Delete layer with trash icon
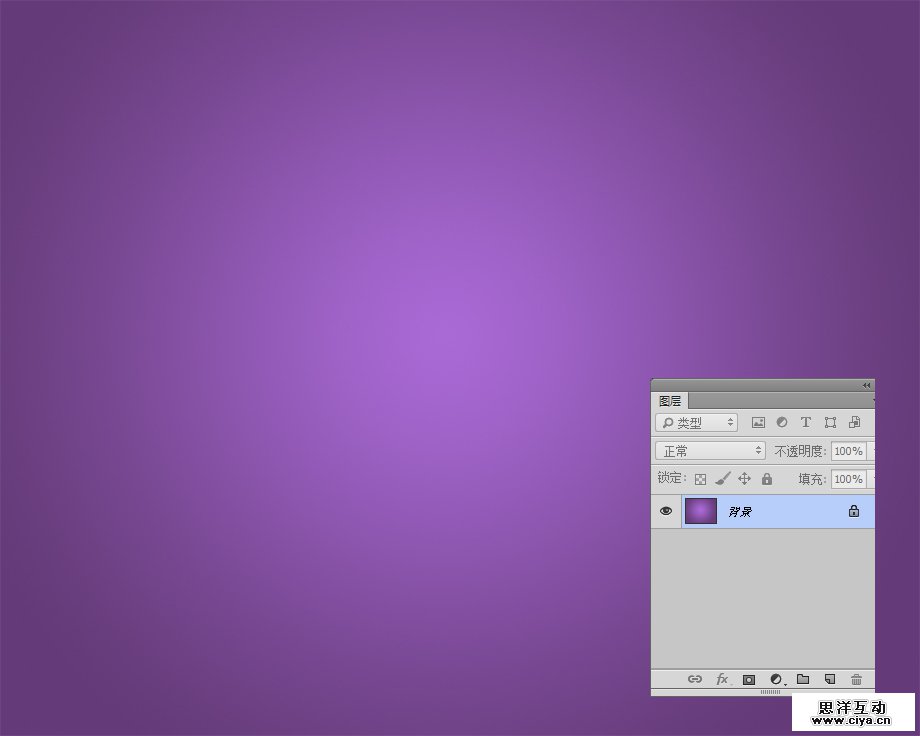 click(x=856, y=679)
